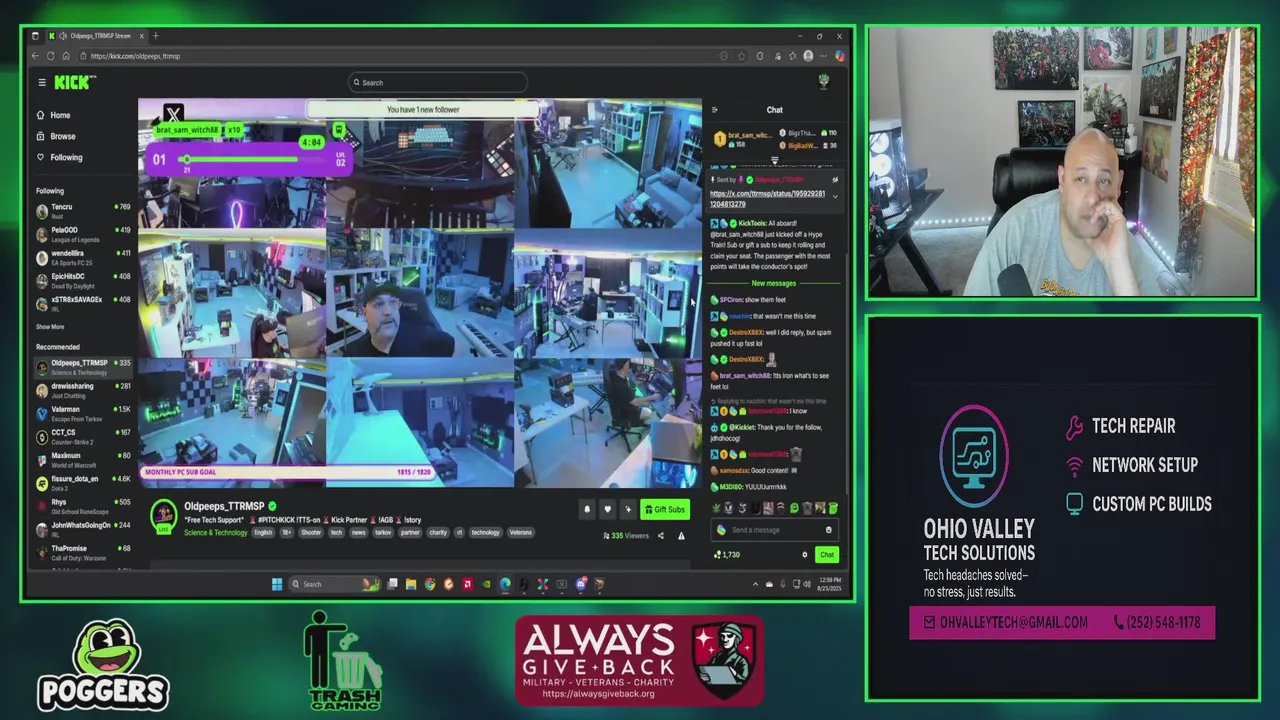Open the x.com ttrmsp status link
This screenshot has height=720, width=1280.
[x=767, y=198]
